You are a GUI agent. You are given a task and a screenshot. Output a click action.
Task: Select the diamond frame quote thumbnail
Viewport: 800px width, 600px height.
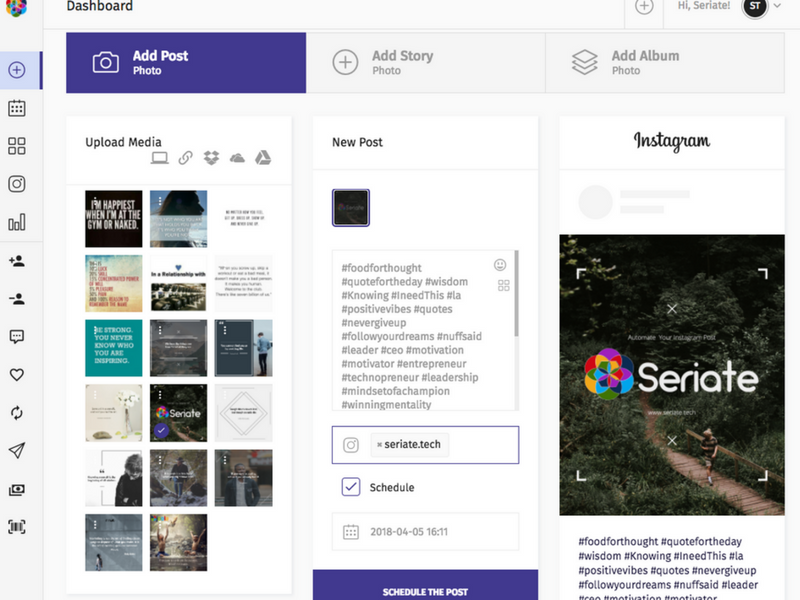243,413
